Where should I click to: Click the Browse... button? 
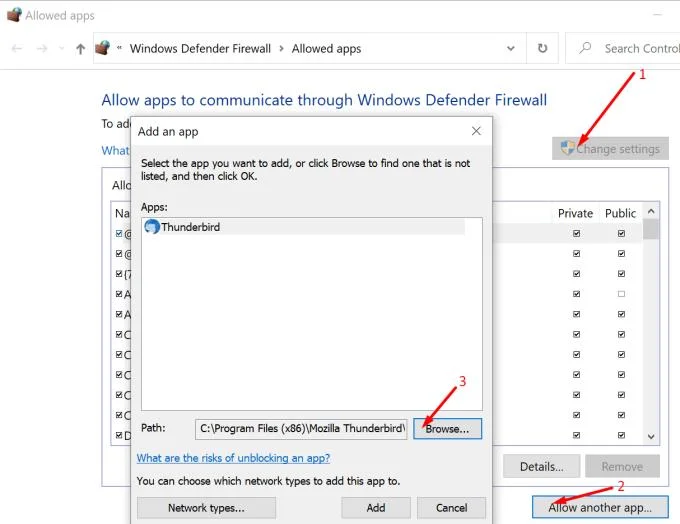[x=448, y=429]
